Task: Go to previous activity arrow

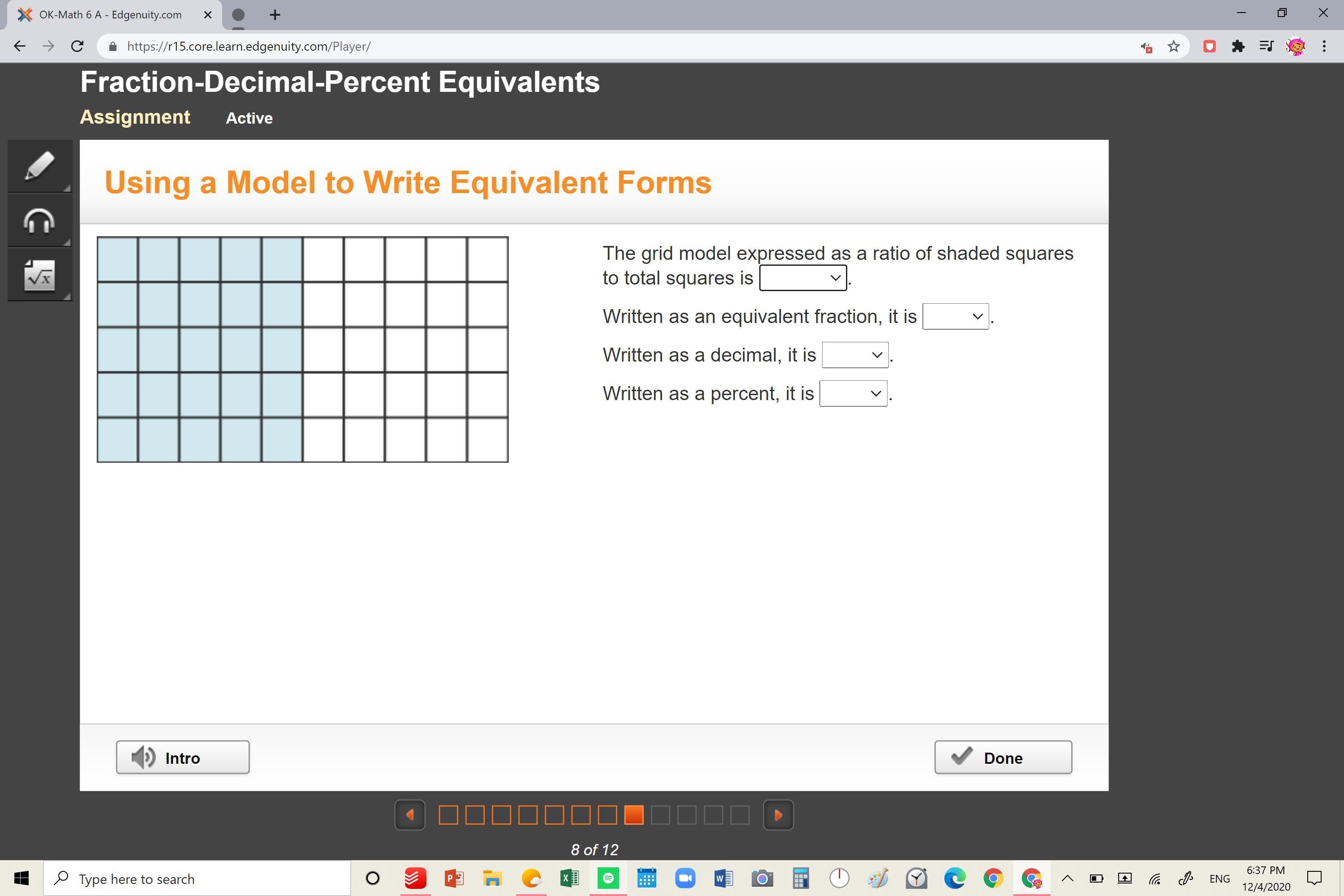Action: (410, 815)
